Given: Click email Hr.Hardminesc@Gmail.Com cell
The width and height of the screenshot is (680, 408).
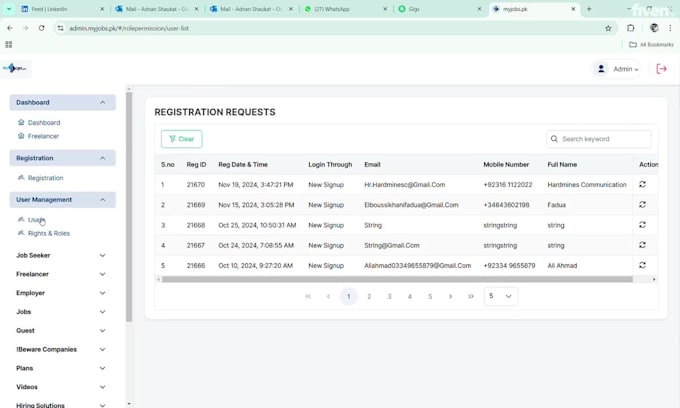Looking at the screenshot, I should 405,185.
